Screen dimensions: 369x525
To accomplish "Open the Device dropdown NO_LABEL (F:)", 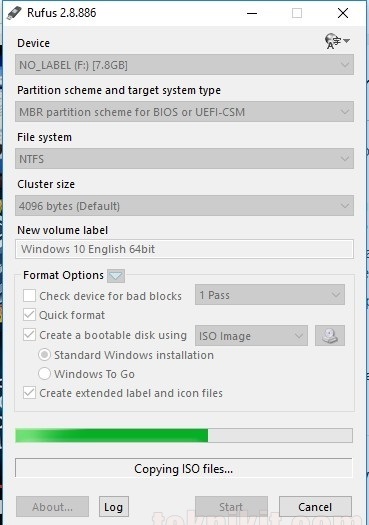I will [x=184, y=65].
